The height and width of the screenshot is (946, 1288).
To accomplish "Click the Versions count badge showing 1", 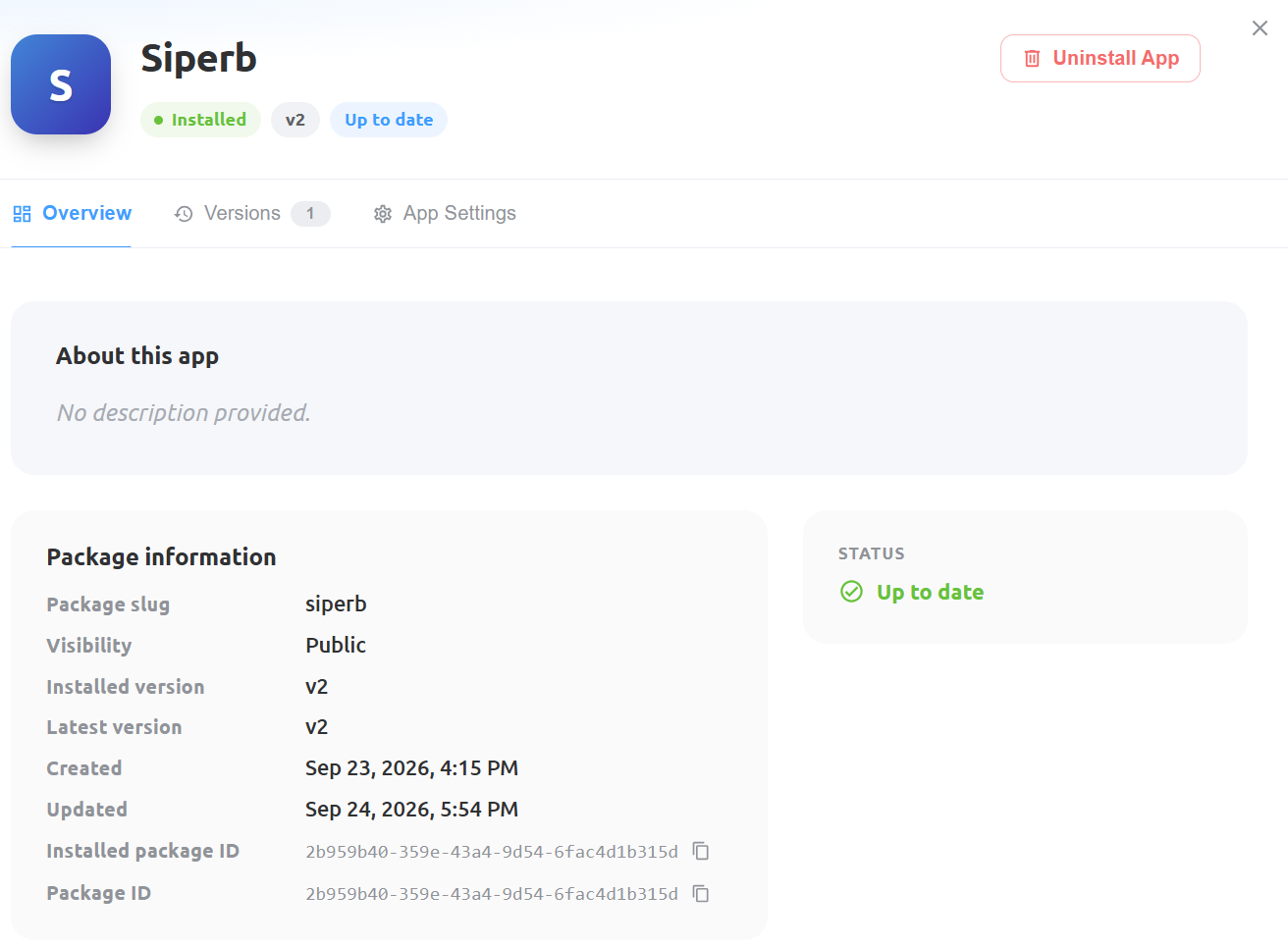I will 310,213.
